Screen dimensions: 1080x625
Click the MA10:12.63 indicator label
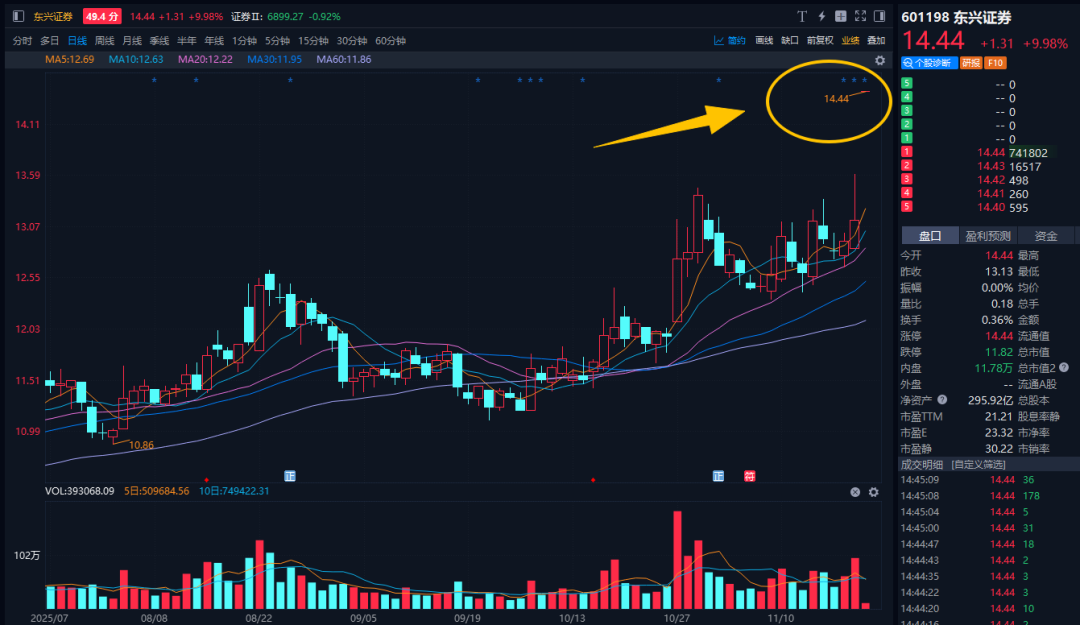pos(136,59)
